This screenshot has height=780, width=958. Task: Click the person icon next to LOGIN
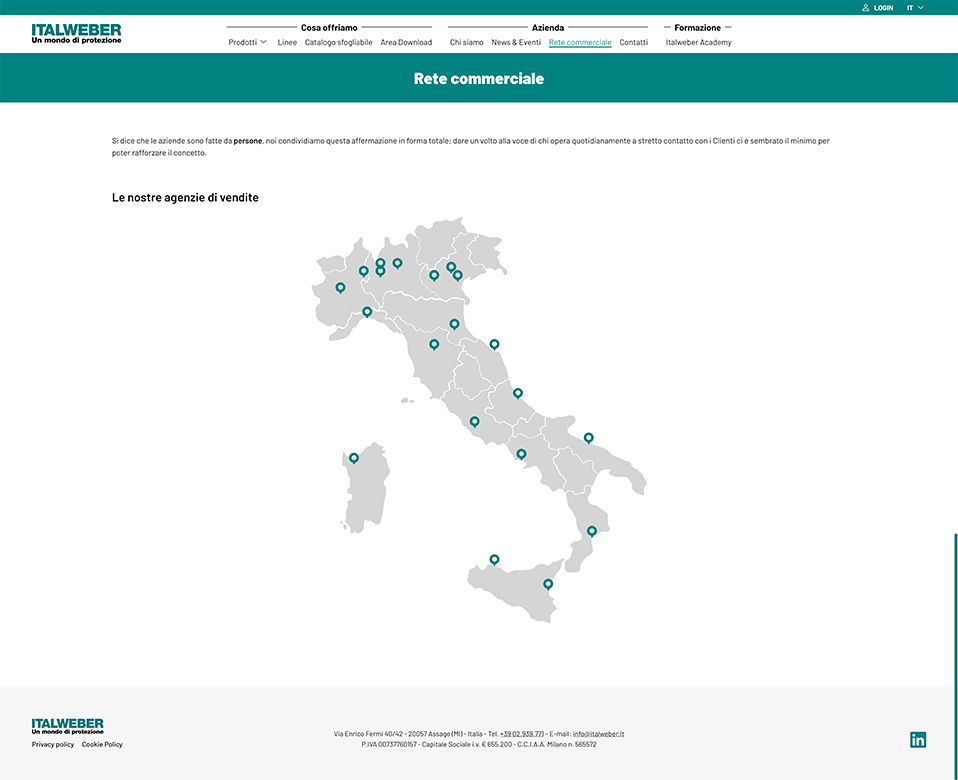pyautogui.click(x=866, y=7)
